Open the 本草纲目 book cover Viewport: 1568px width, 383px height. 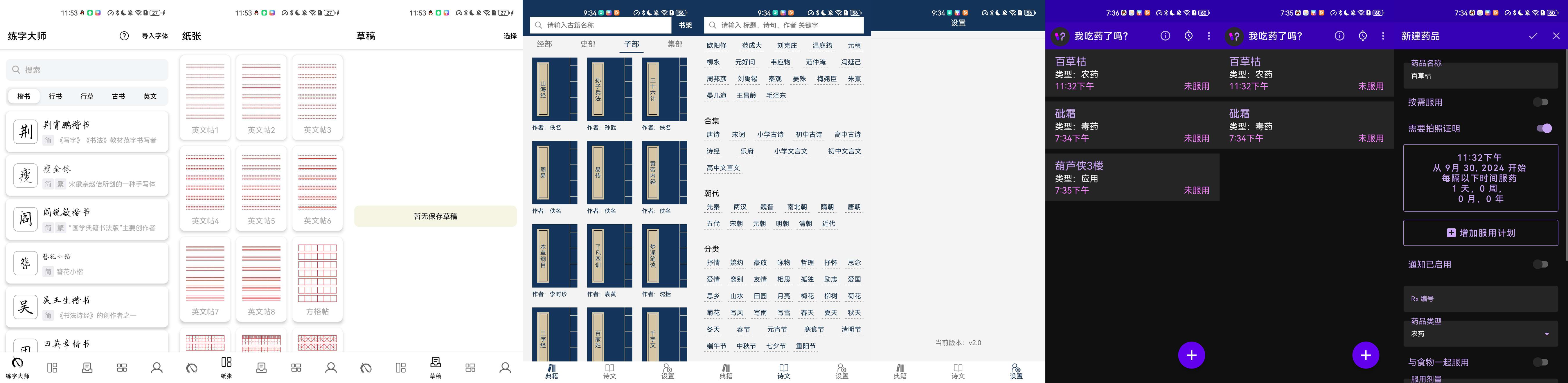point(555,256)
